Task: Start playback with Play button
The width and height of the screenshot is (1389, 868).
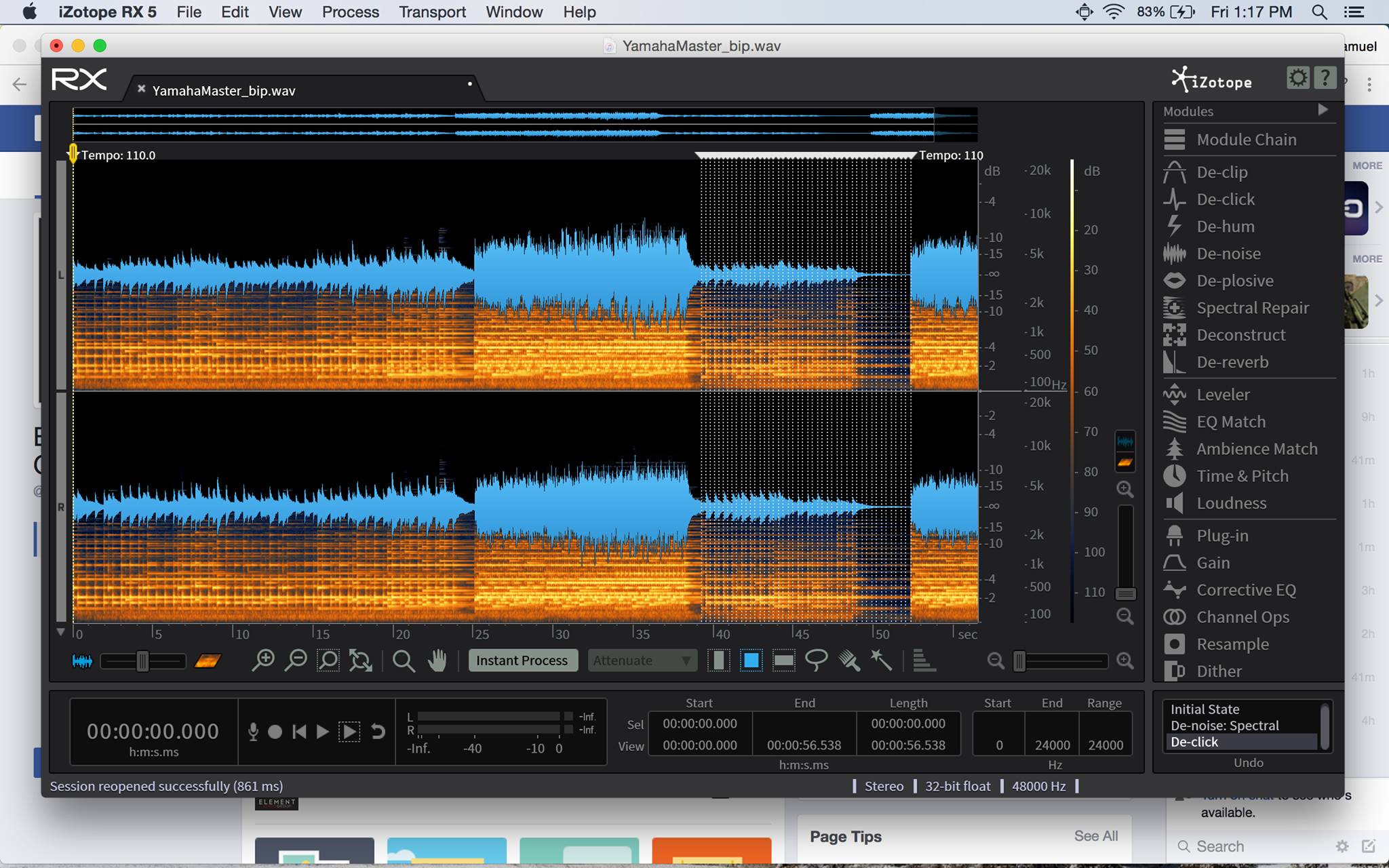Action: 322,732
